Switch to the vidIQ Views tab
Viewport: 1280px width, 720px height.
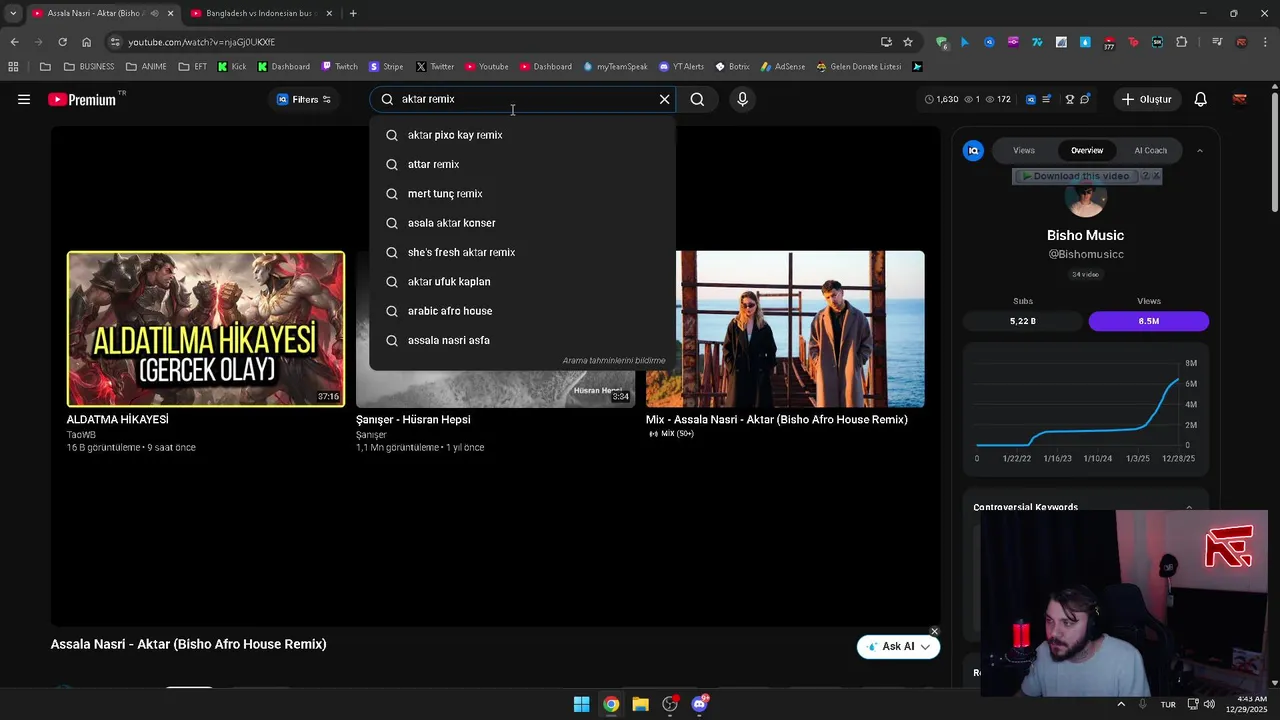click(x=1024, y=150)
